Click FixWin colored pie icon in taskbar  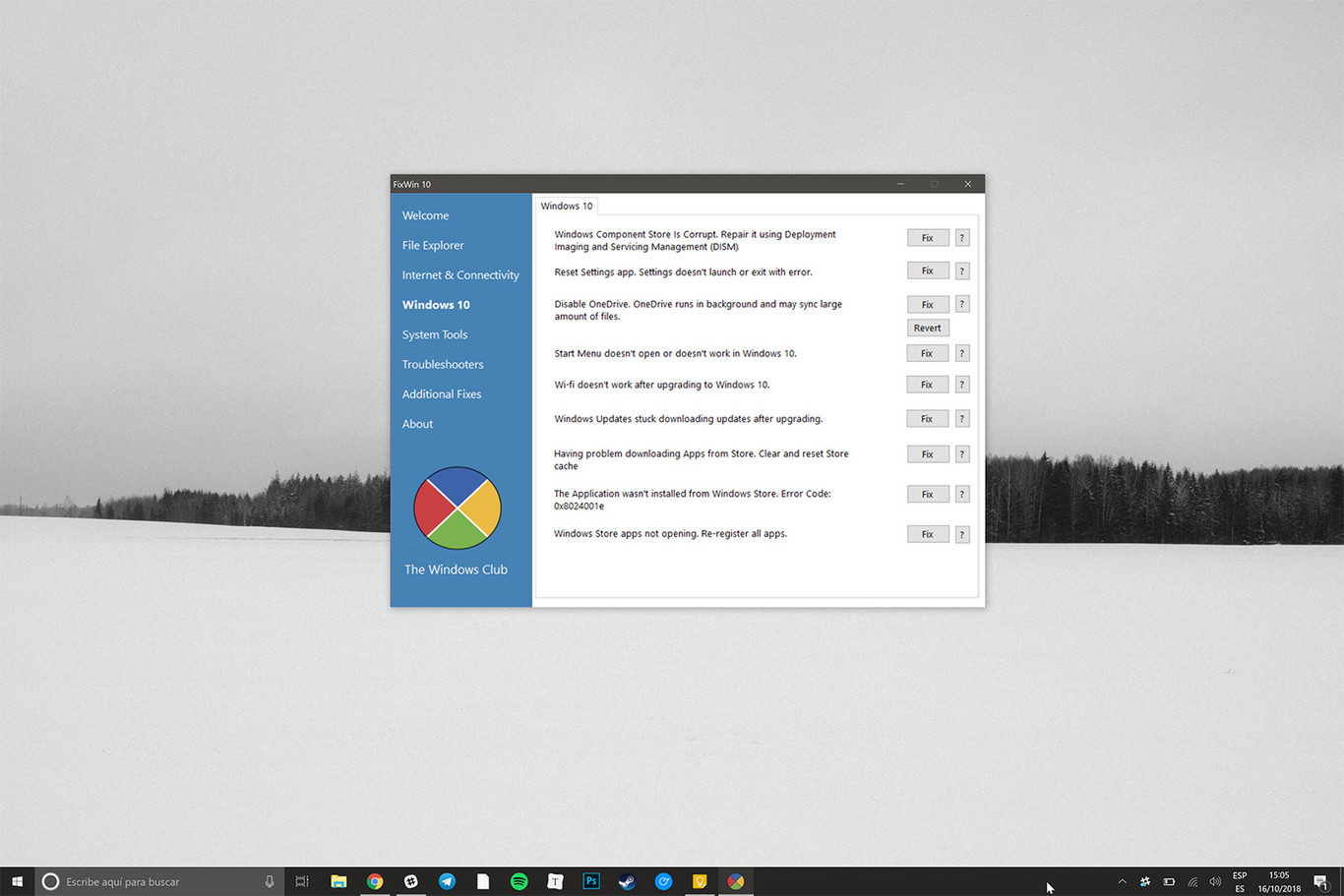coord(736,881)
